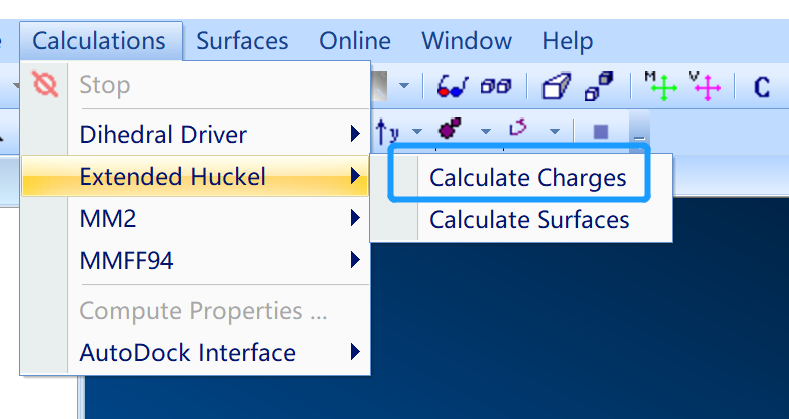Viewport: 789px width, 419px height.
Task: Click the depth fading cubes icon
Action: tap(599, 87)
